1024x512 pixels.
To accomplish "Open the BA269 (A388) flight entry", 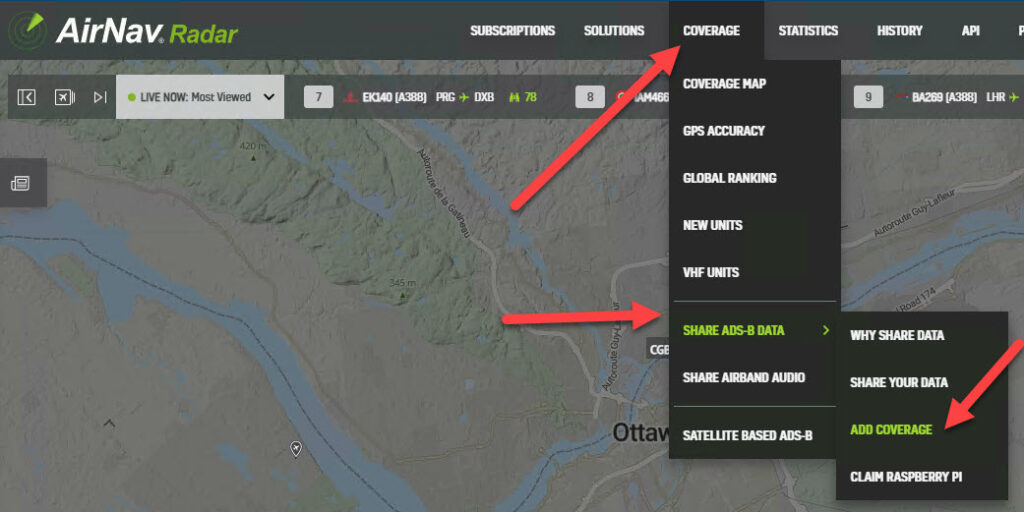I will pos(944,98).
